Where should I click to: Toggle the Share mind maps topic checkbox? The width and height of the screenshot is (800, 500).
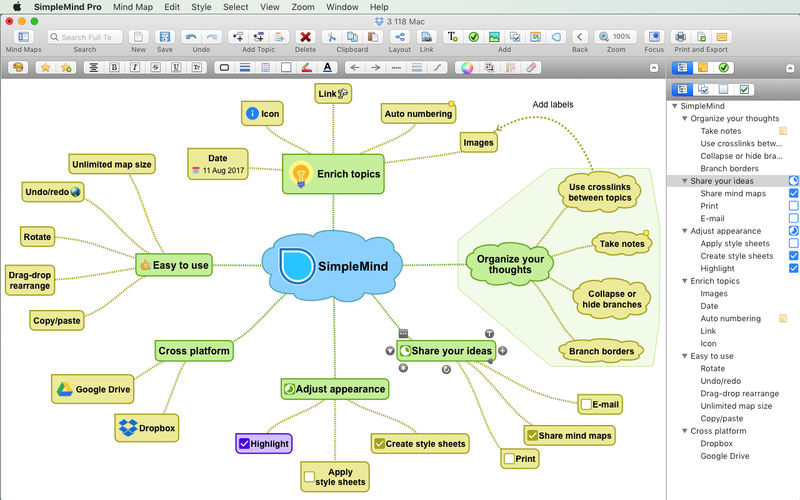(x=532, y=435)
